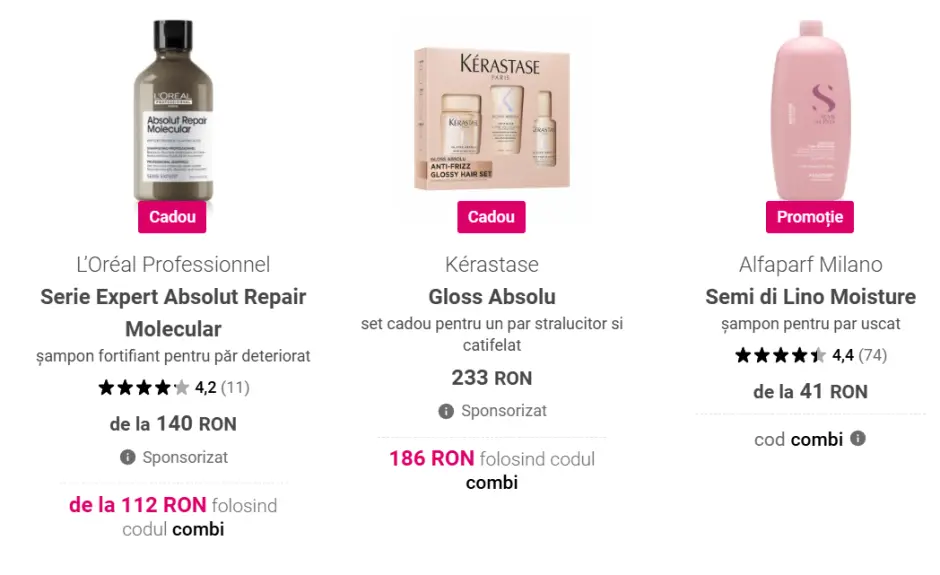940x575 pixels.
Task: Click the Alfaparf Milano brand name
Action: 811,264
